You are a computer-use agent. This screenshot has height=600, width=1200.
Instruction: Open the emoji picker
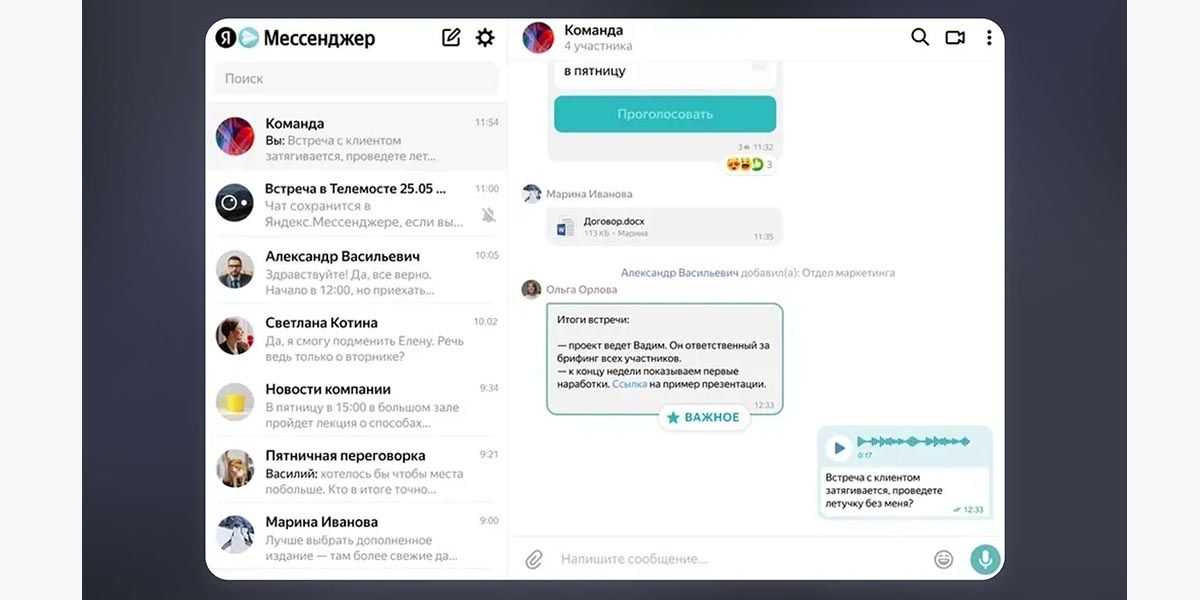[x=943, y=559]
